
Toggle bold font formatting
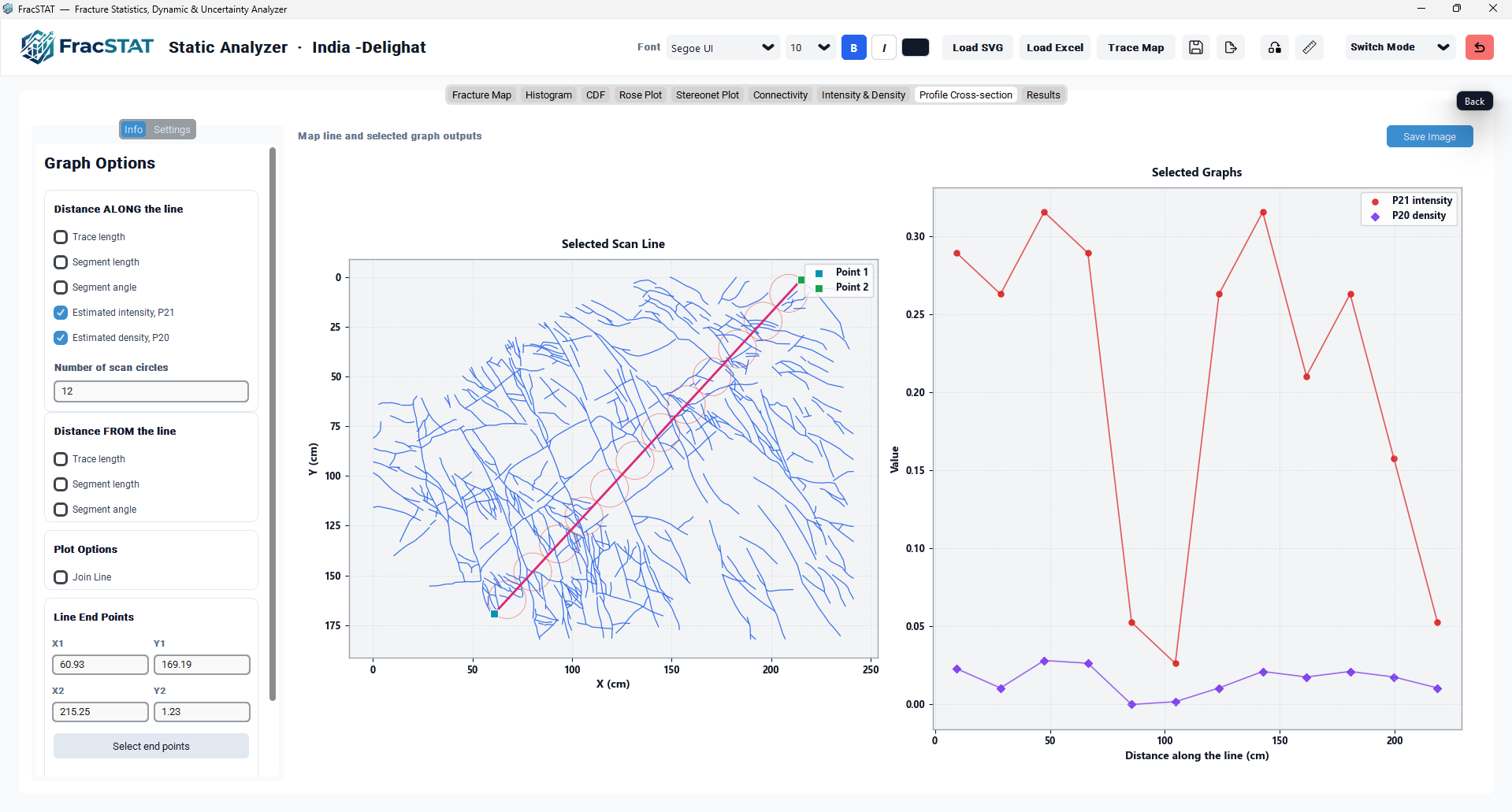(854, 47)
